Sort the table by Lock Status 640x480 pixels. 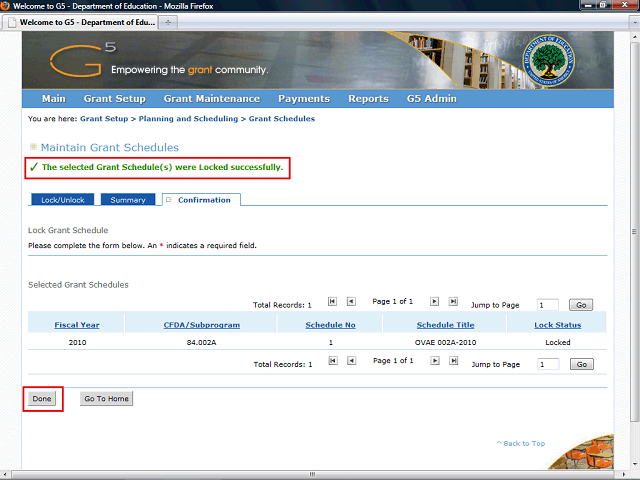coord(558,325)
